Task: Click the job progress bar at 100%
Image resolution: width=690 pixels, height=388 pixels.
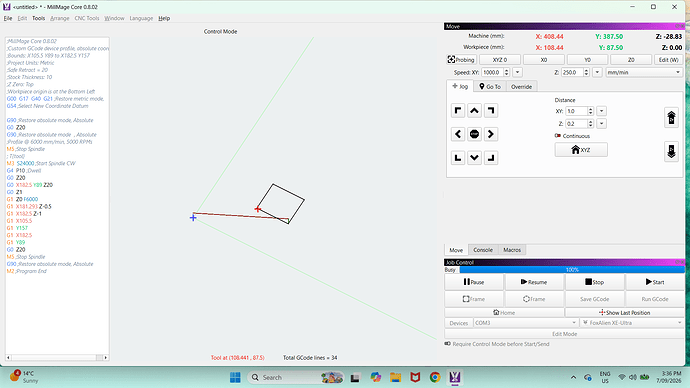Action: tap(572, 270)
